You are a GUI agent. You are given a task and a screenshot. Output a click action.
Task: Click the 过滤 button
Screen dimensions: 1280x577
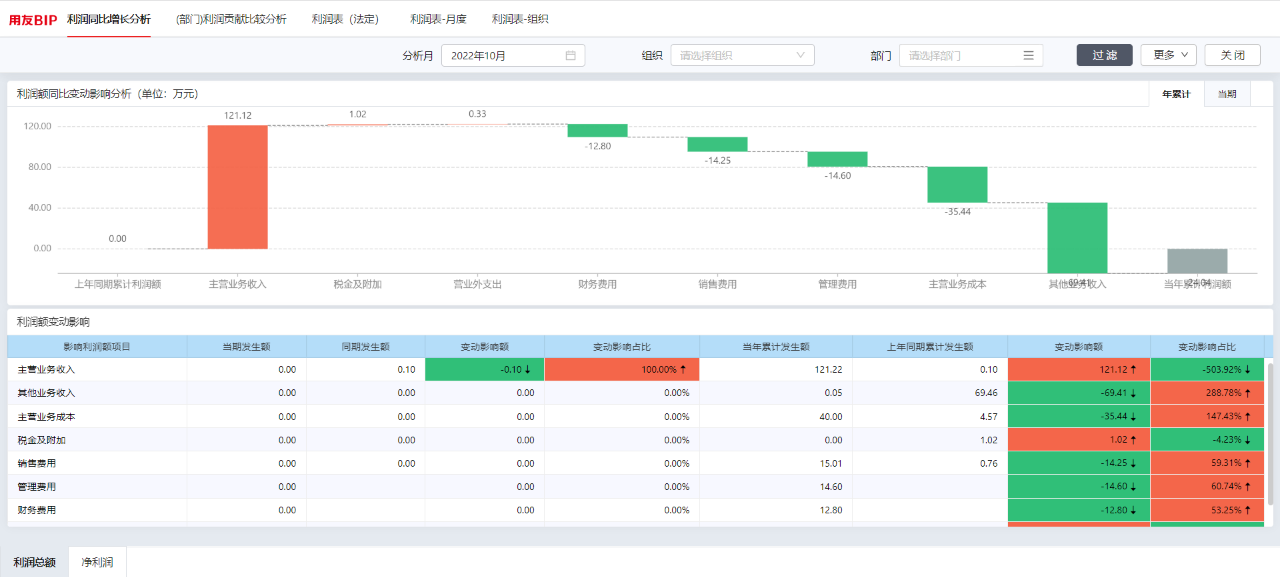[x=1104, y=55]
